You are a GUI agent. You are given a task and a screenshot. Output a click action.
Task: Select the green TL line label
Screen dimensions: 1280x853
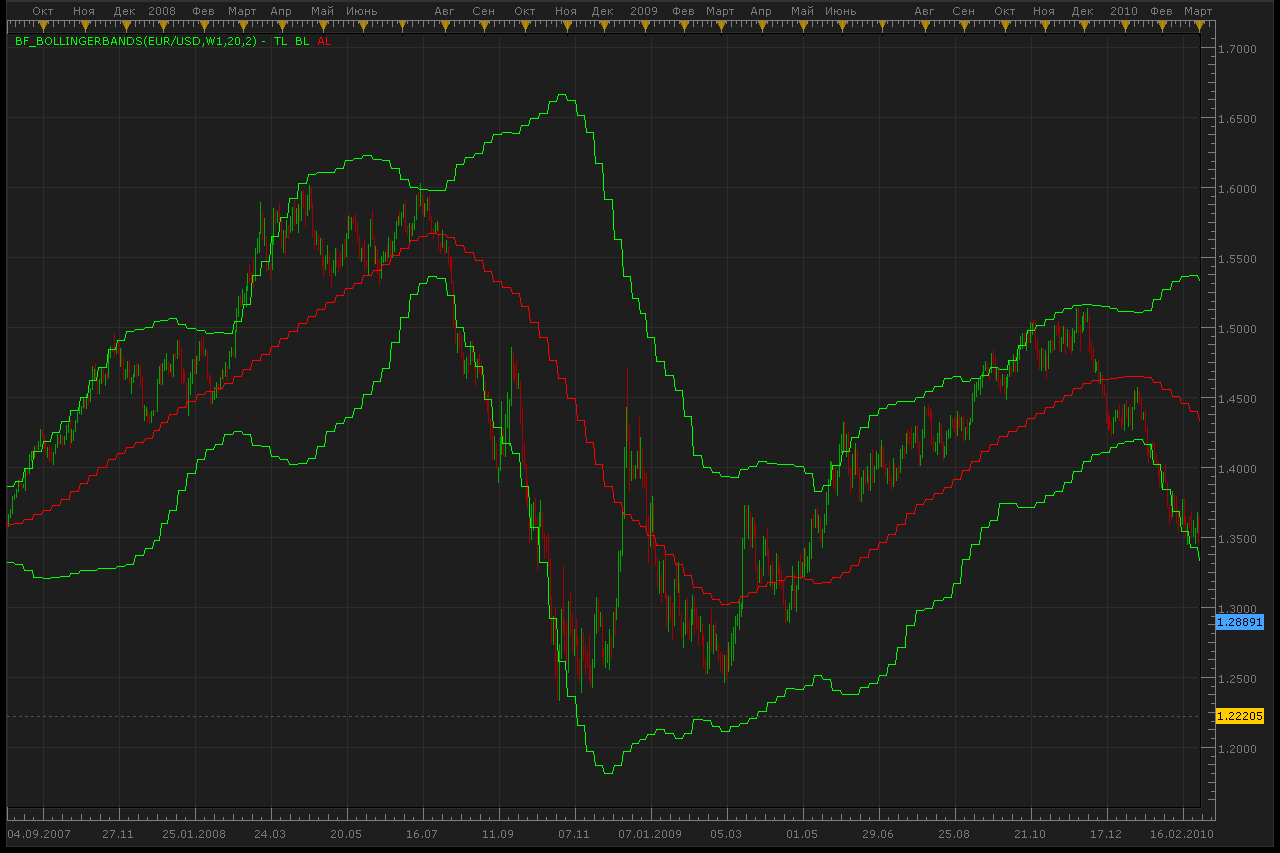tap(281, 42)
